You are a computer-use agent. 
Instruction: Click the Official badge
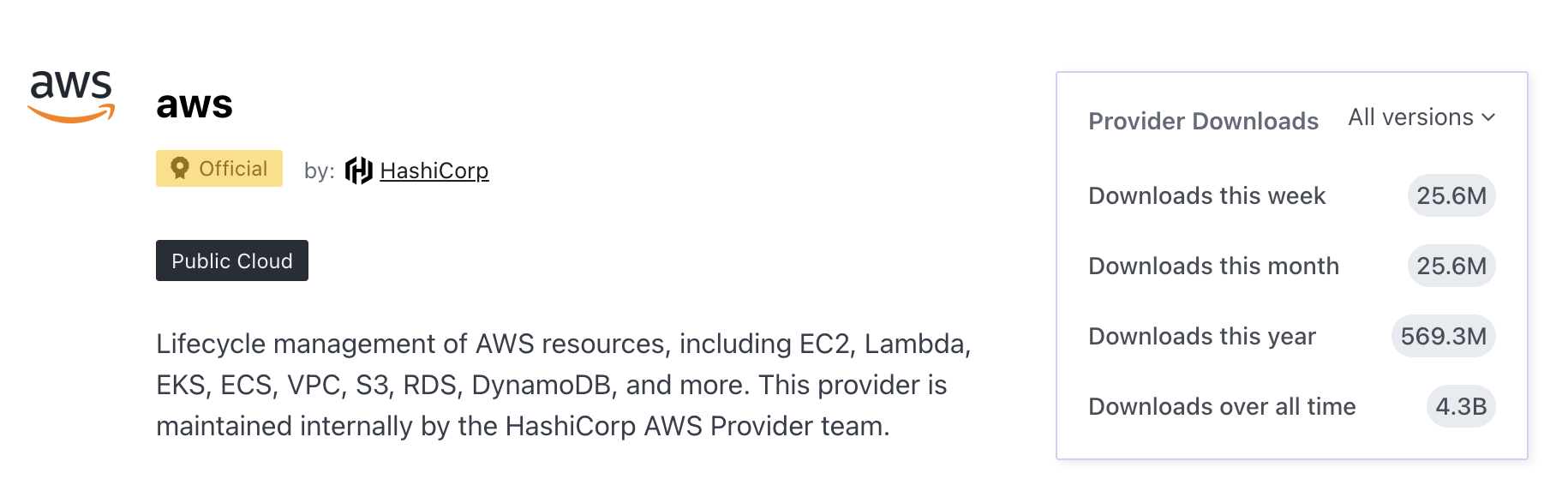coord(219,168)
